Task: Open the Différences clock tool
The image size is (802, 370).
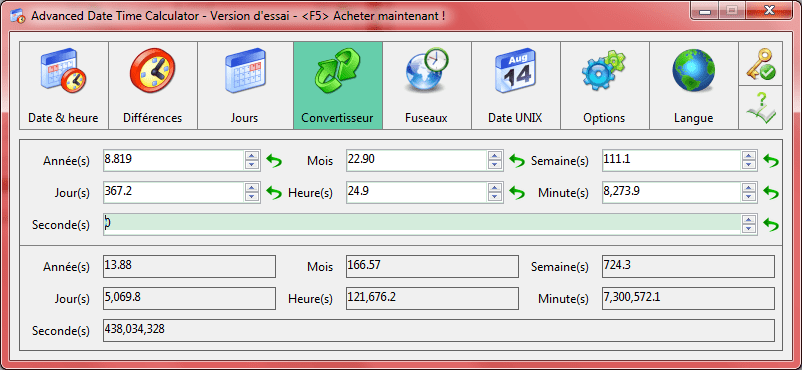Action: click(152, 85)
